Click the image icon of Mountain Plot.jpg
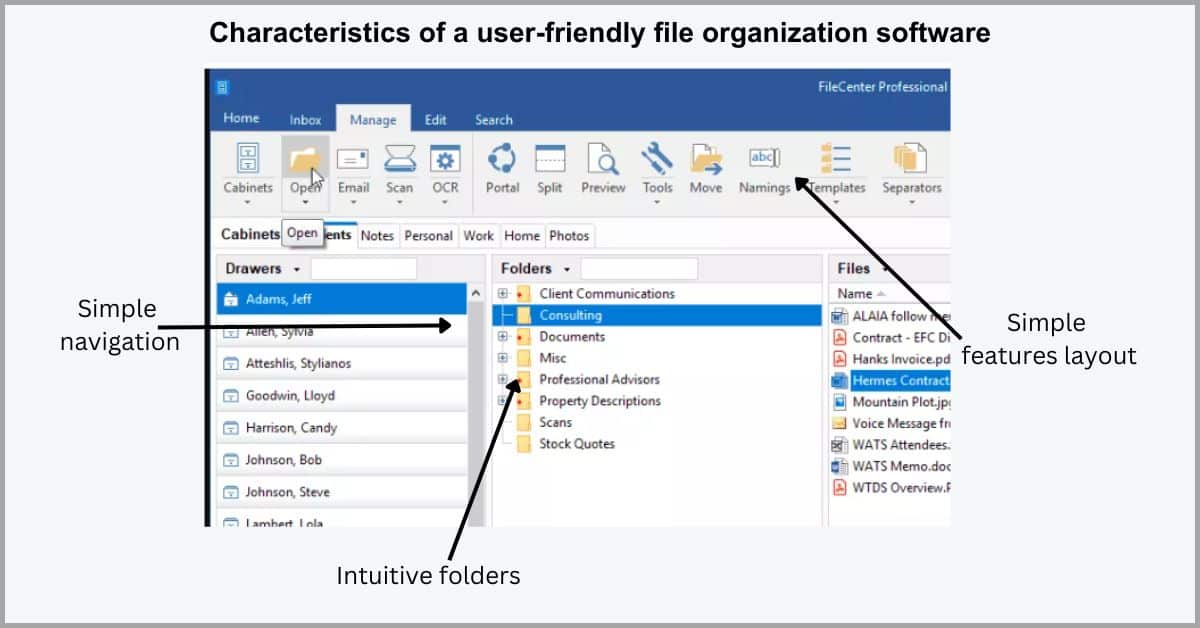1200x628 pixels. (840, 402)
